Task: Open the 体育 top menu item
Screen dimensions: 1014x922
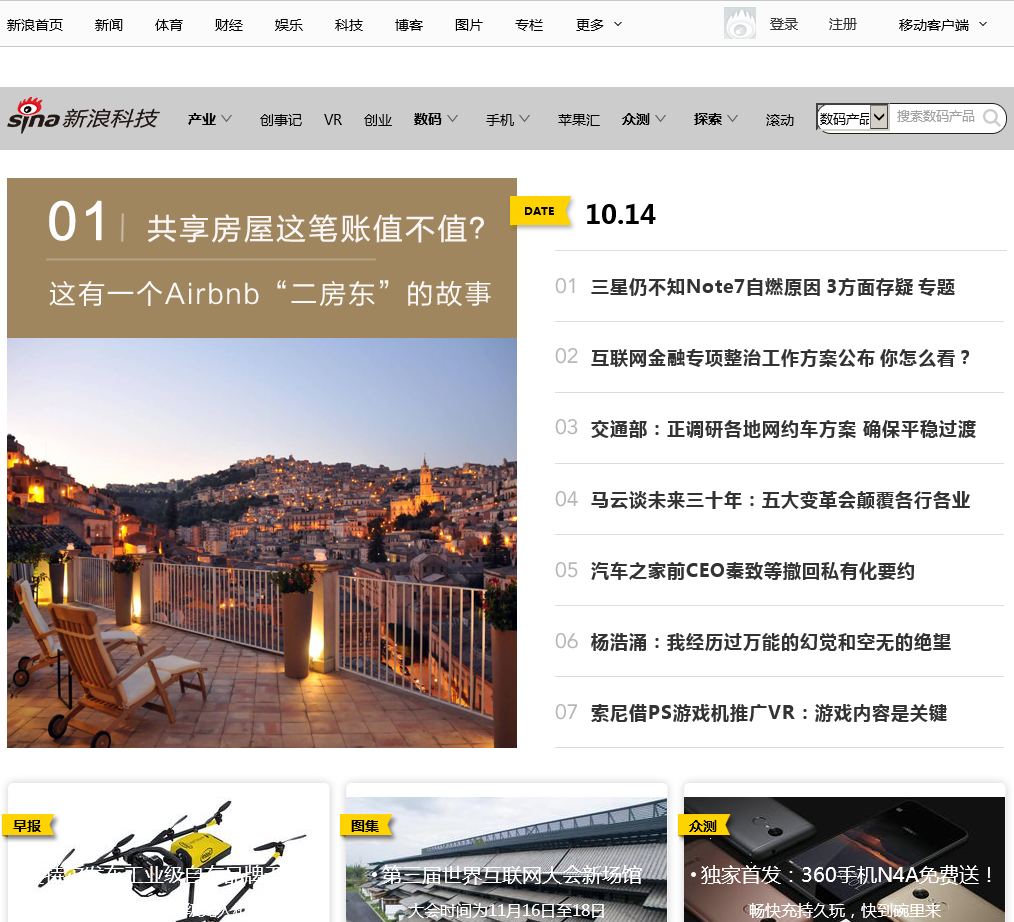Action: tap(169, 25)
